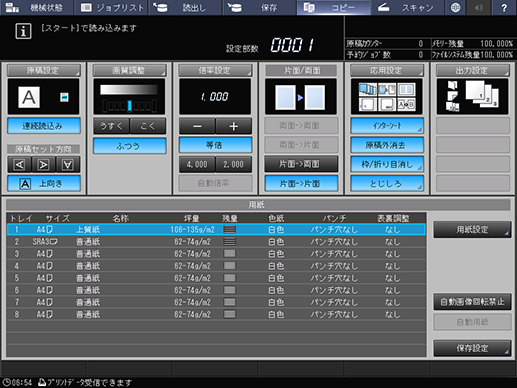The image size is (517, 388).
Task: Switch to the ジョブリスト tab
Action: pos(111,7)
